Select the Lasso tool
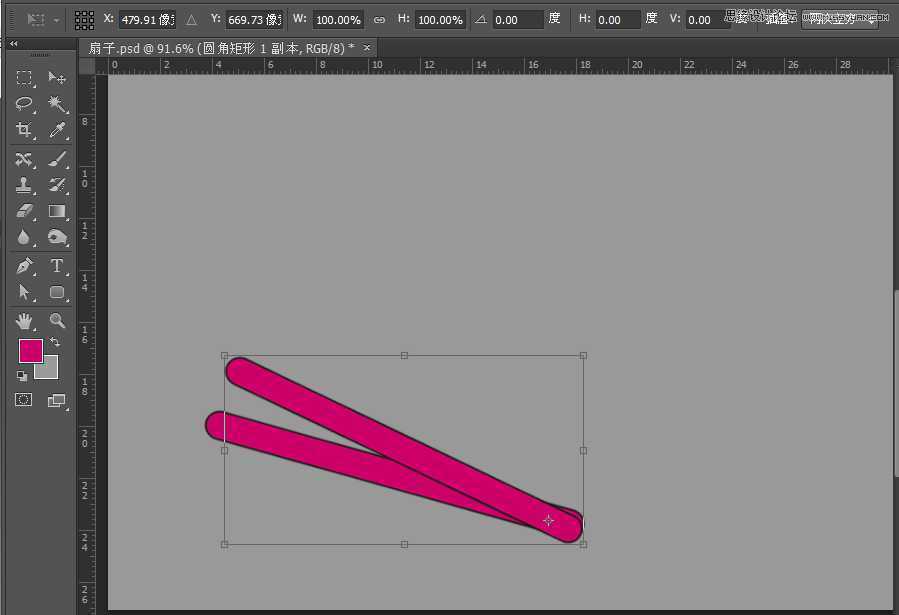The width and height of the screenshot is (899, 615). 24,104
